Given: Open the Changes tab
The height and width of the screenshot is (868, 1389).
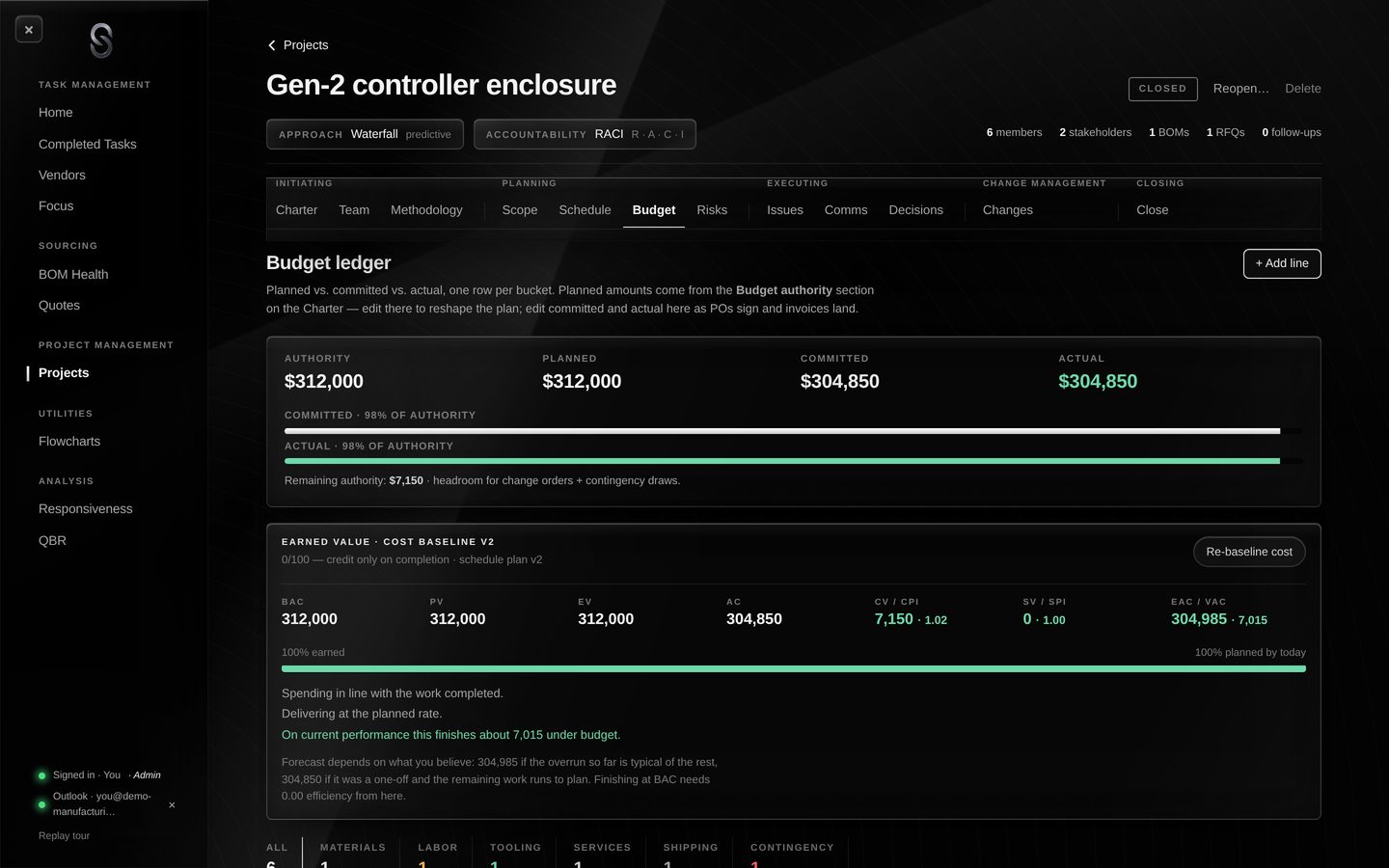Looking at the screenshot, I should (x=1008, y=210).
